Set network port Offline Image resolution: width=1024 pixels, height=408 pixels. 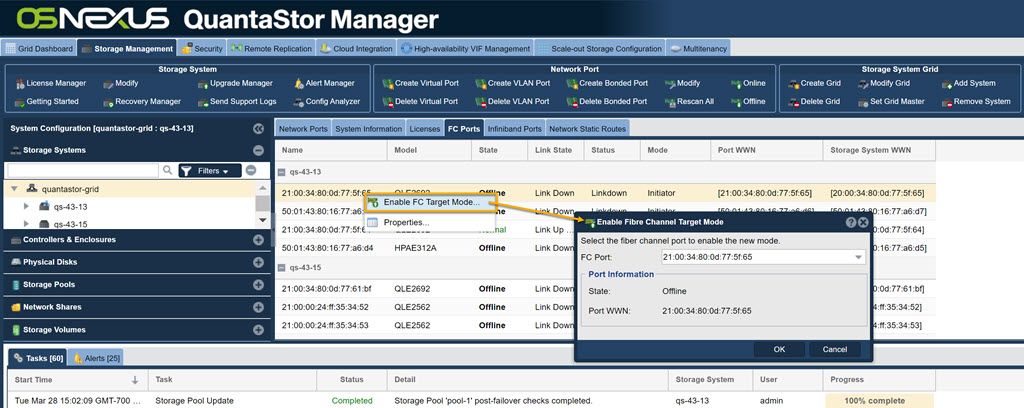(748, 102)
